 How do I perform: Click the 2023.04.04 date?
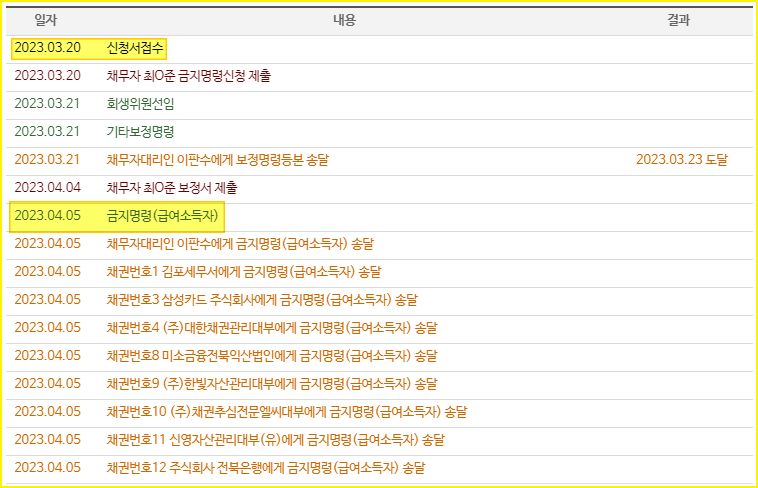[47, 188]
